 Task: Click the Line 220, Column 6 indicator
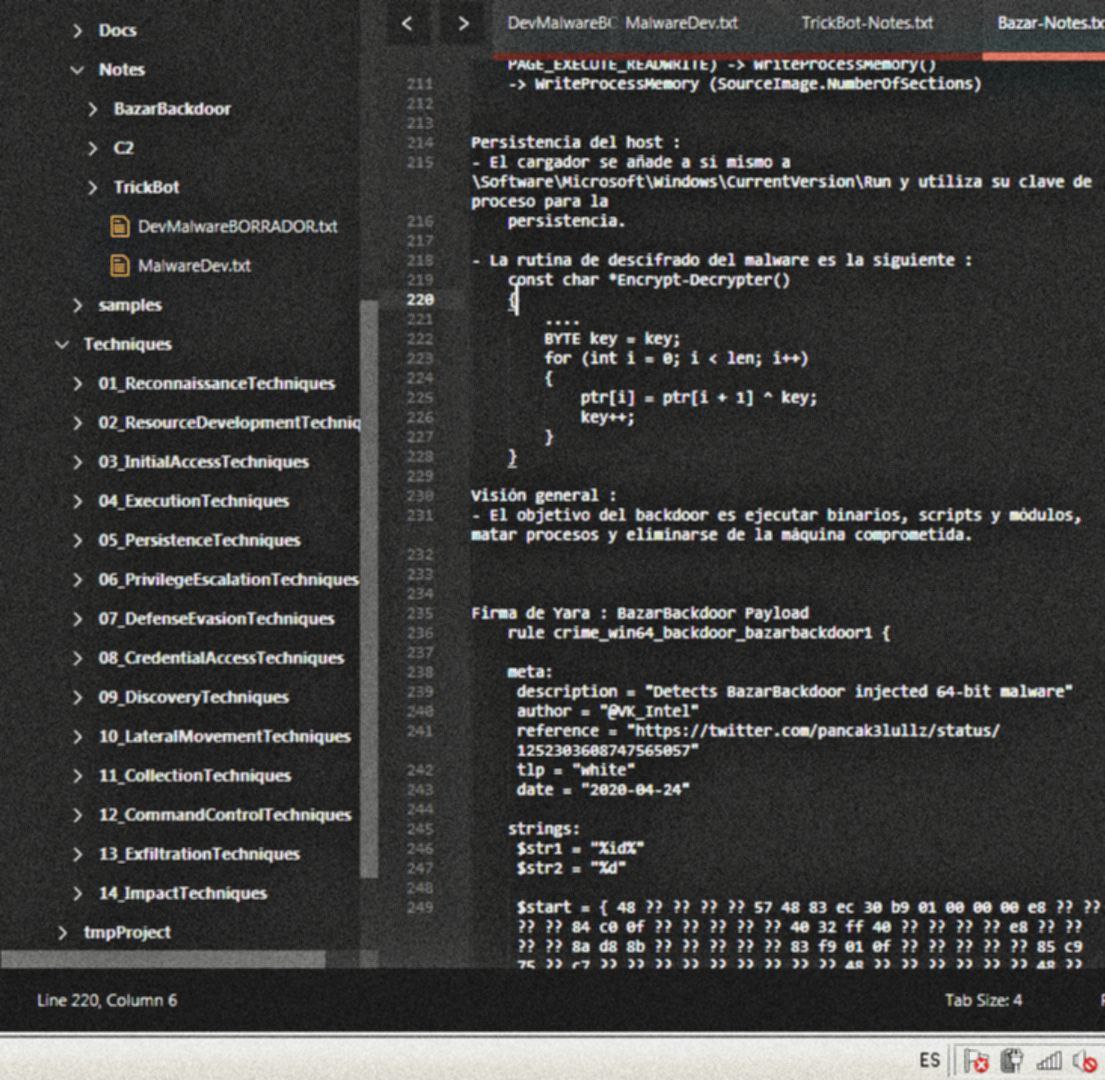point(107,999)
